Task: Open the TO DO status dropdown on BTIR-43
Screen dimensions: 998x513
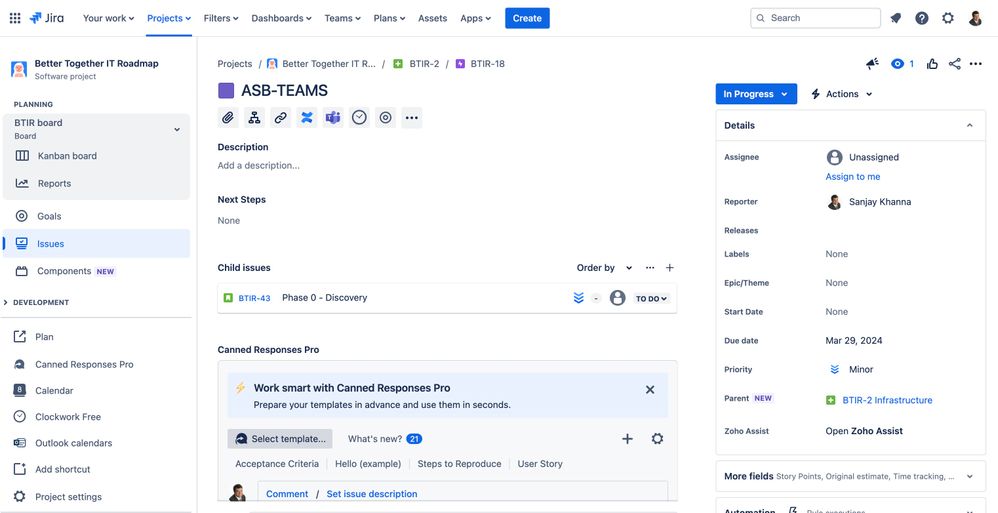Action: 651,299
